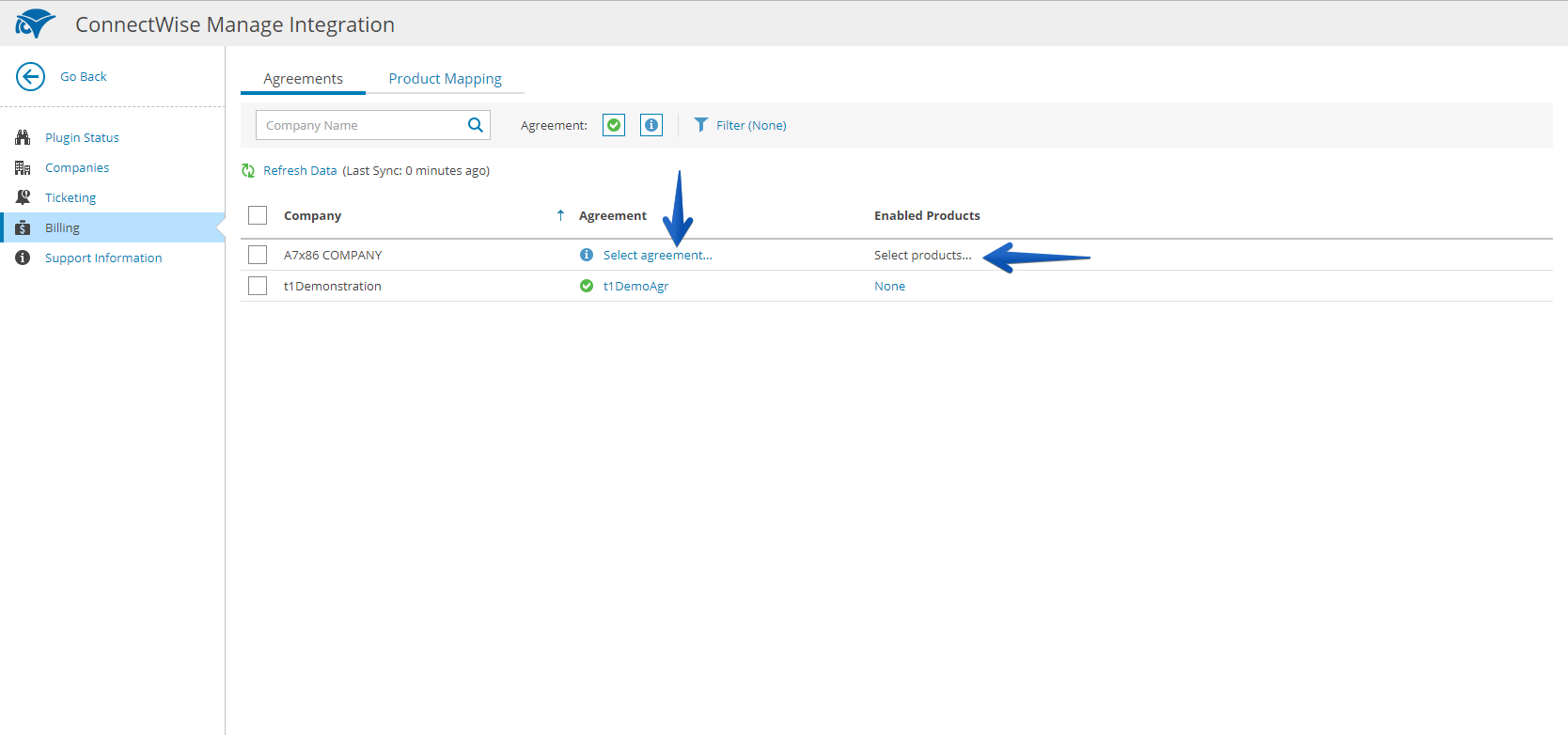Click the Refresh Data link
The height and width of the screenshot is (735, 1568).
(300, 170)
